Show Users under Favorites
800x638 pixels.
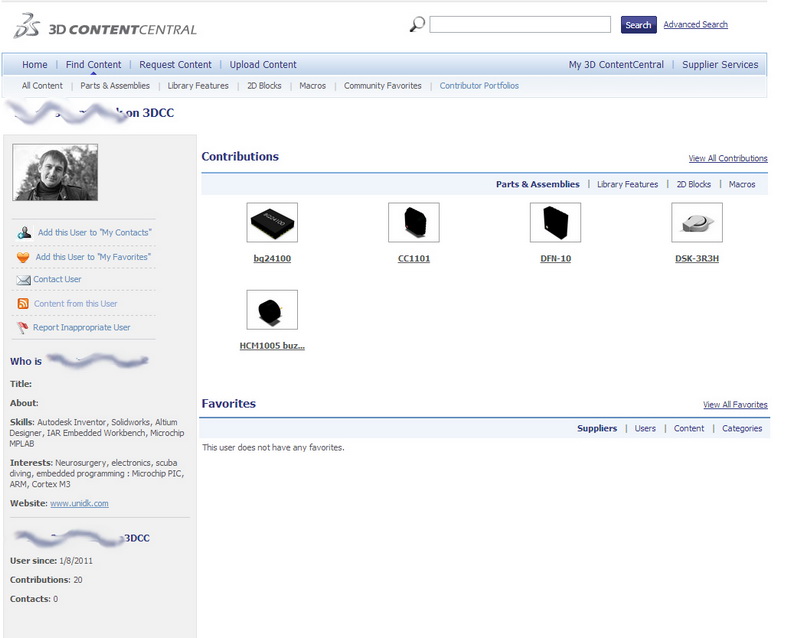tap(645, 429)
